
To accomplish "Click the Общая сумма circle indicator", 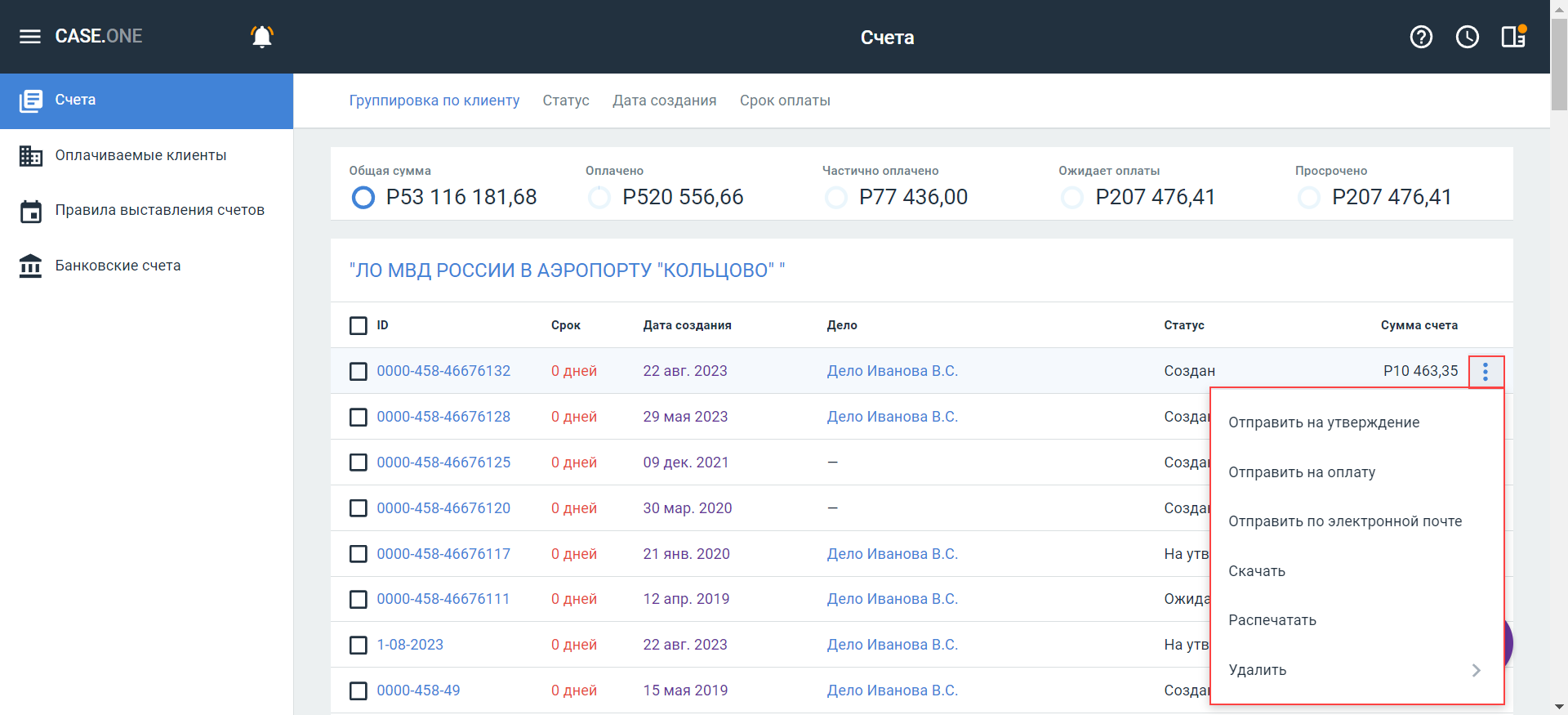I will pyautogui.click(x=363, y=198).
